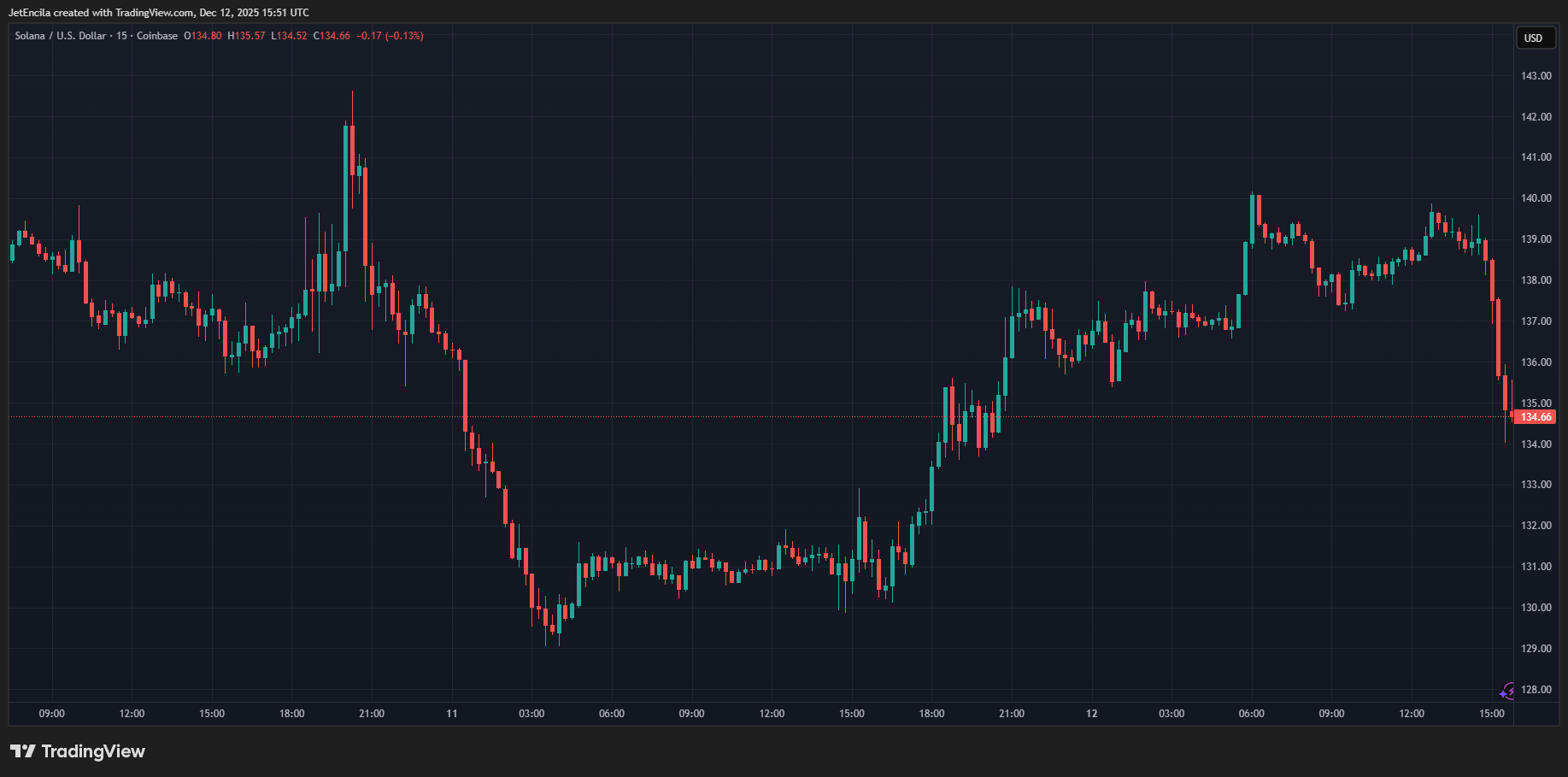Click the open value O134.80 in legend

click(203, 36)
